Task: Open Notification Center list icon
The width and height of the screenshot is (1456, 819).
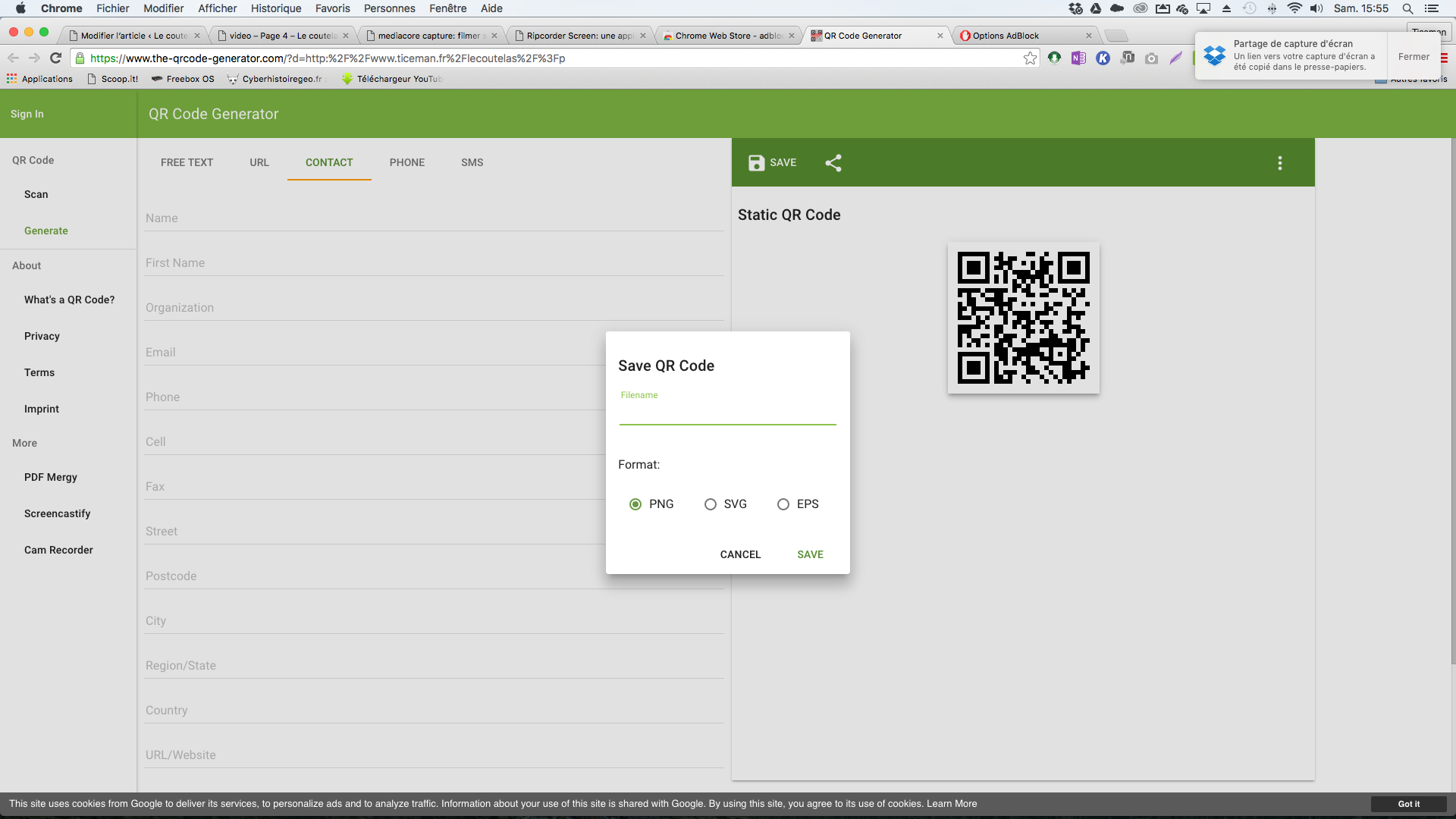Action: [1432, 8]
